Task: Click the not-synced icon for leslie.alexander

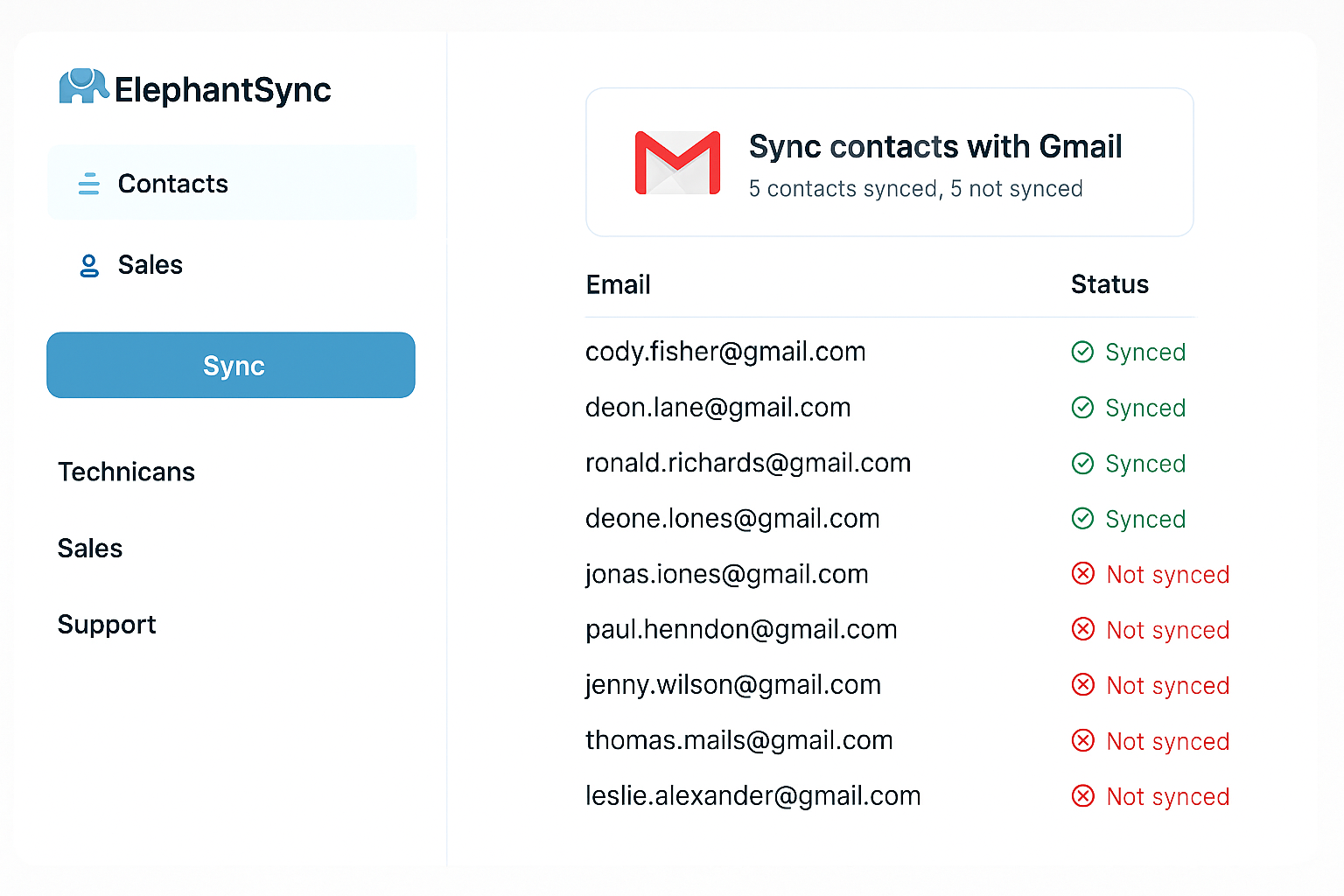Action: click(1083, 796)
